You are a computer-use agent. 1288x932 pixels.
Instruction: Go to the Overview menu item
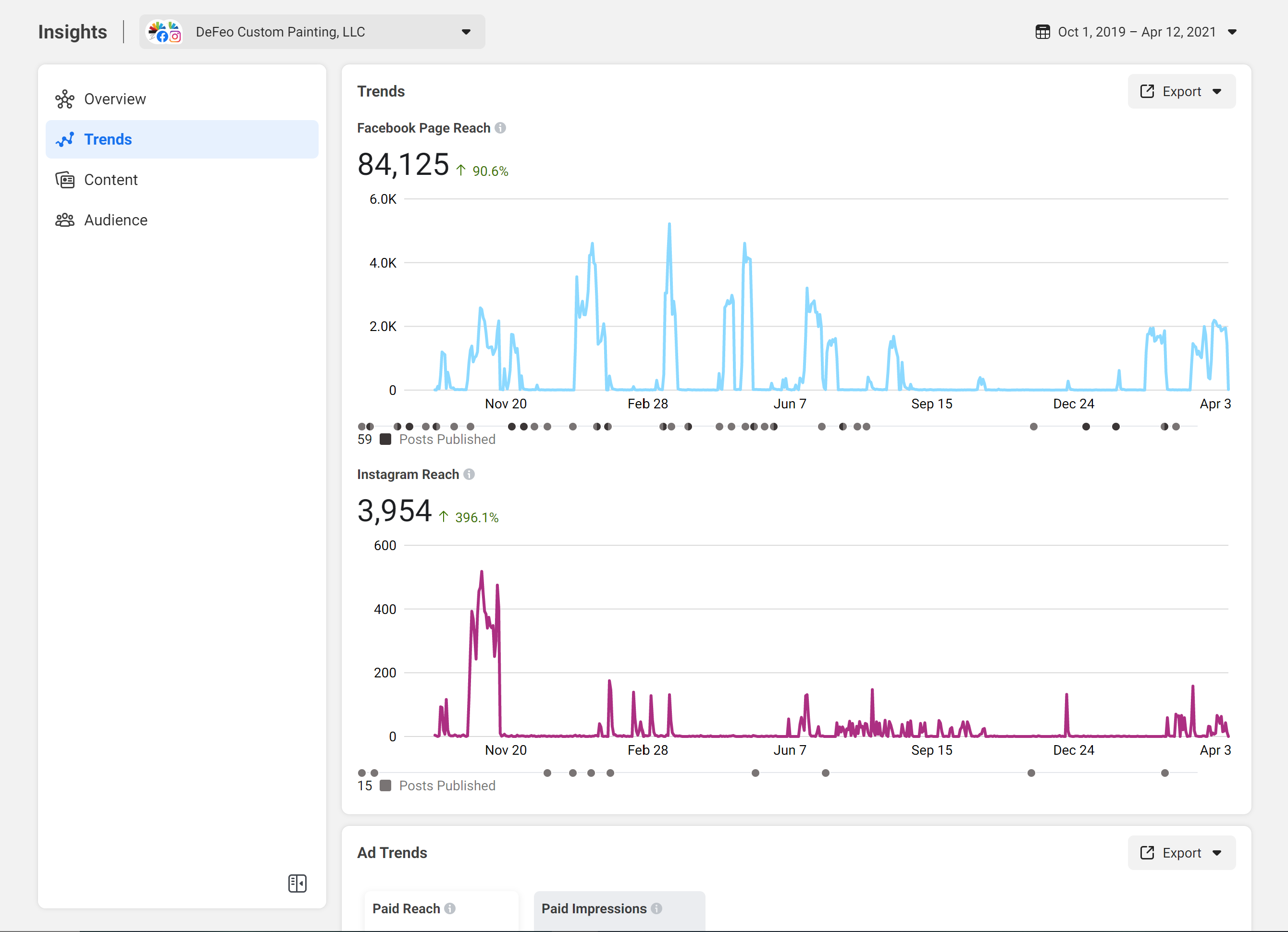point(182,99)
